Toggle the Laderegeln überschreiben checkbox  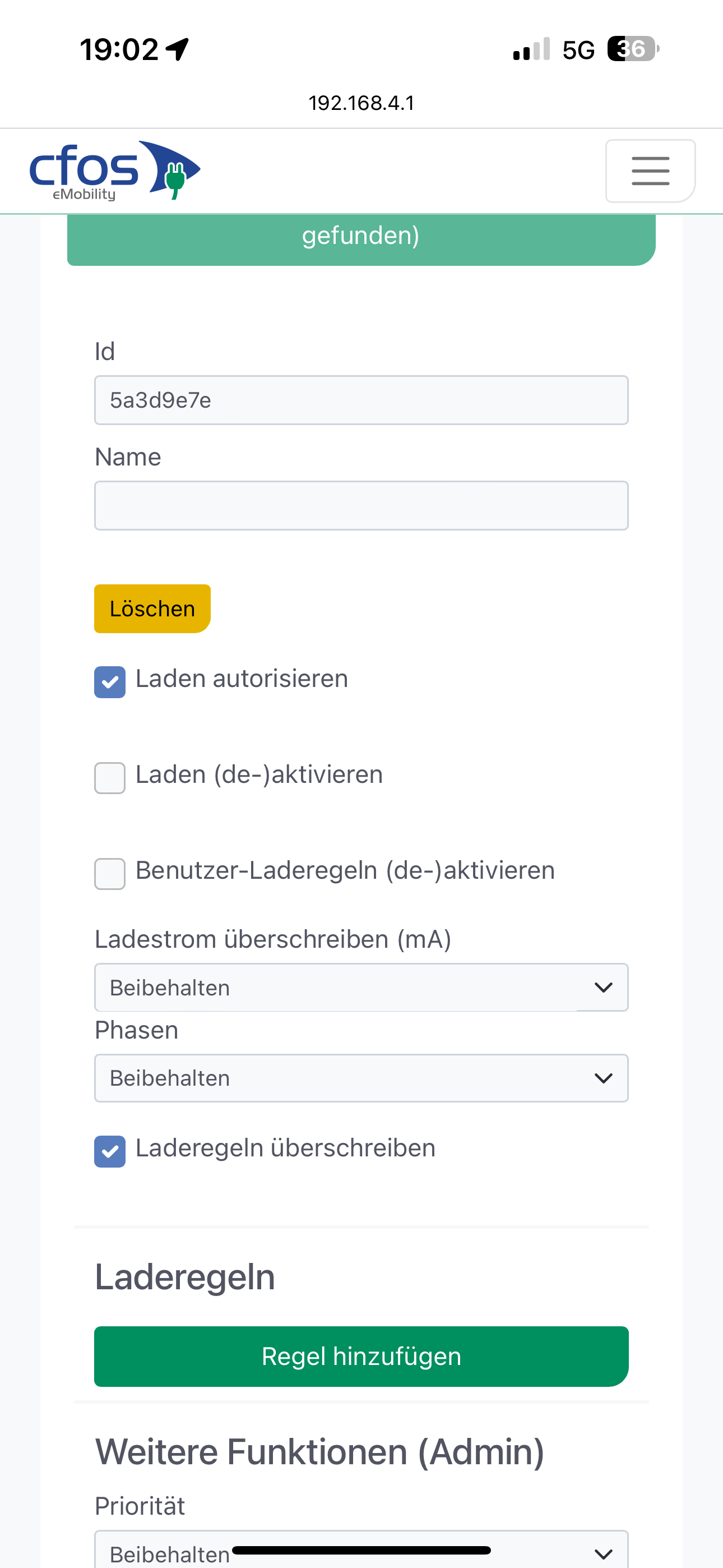point(110,1152)
